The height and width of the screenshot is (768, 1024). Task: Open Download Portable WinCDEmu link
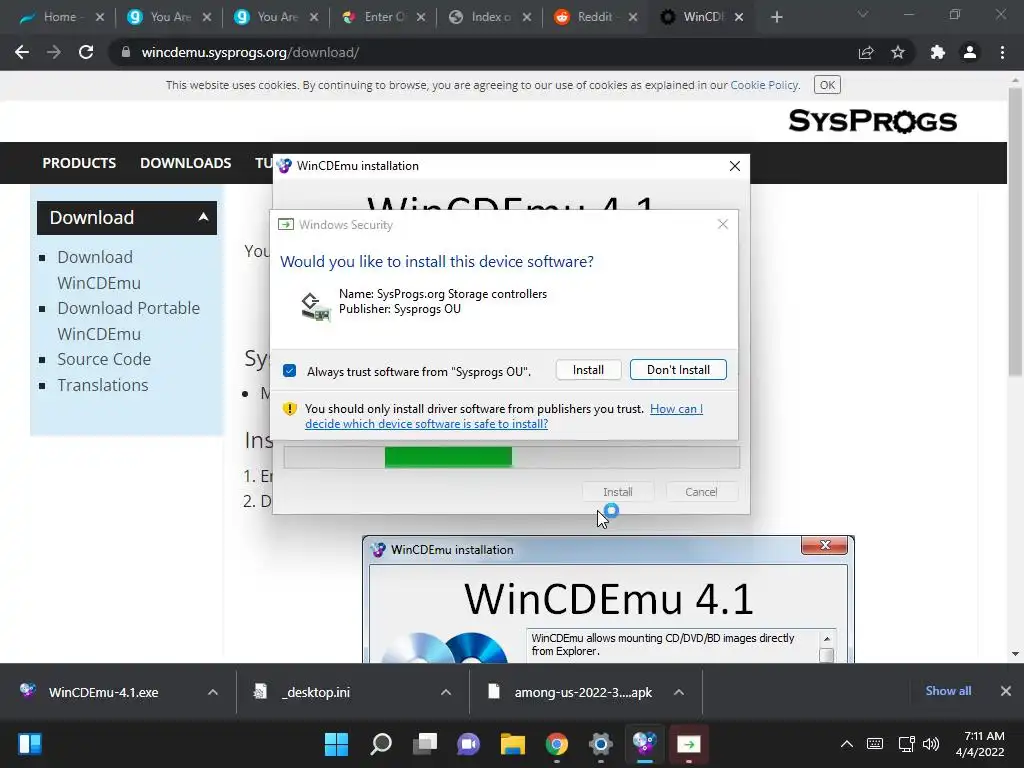pos(128,321)
